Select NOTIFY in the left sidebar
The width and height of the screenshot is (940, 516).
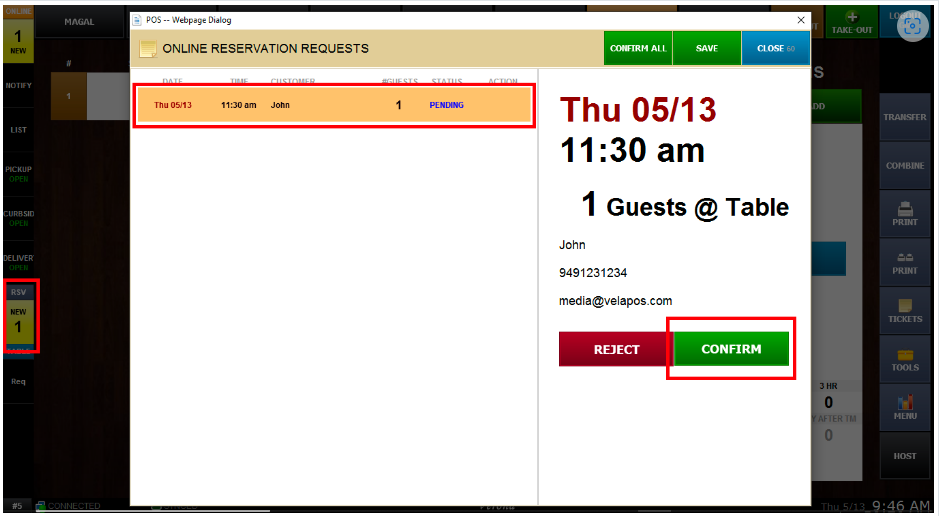[x=18, y=86]
